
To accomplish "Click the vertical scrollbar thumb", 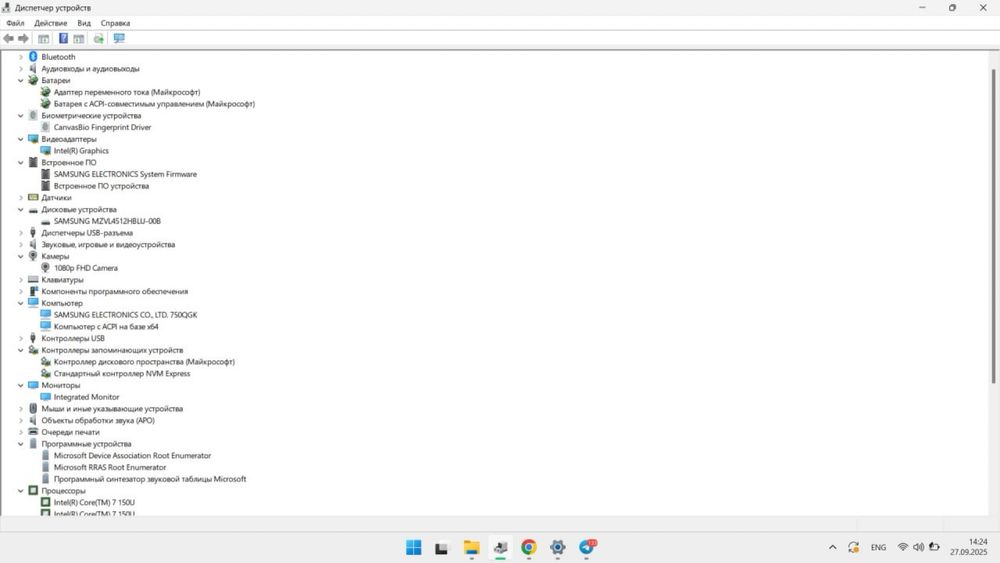I will [994, 226].
